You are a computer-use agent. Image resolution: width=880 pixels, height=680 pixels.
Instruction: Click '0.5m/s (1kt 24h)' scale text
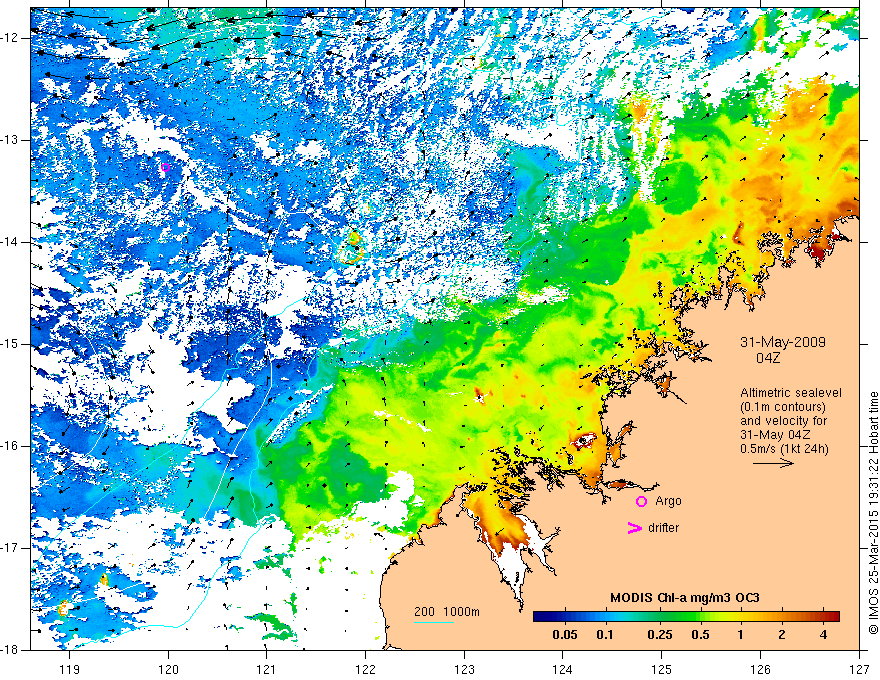[x=784, y=448]
